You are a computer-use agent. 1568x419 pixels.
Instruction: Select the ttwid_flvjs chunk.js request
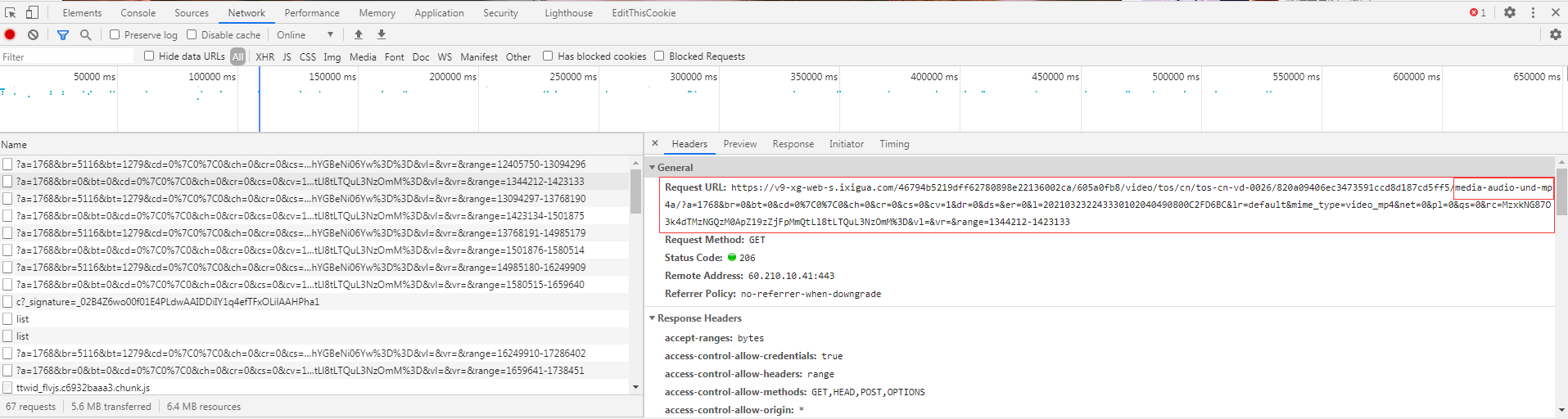coord(83,388)
